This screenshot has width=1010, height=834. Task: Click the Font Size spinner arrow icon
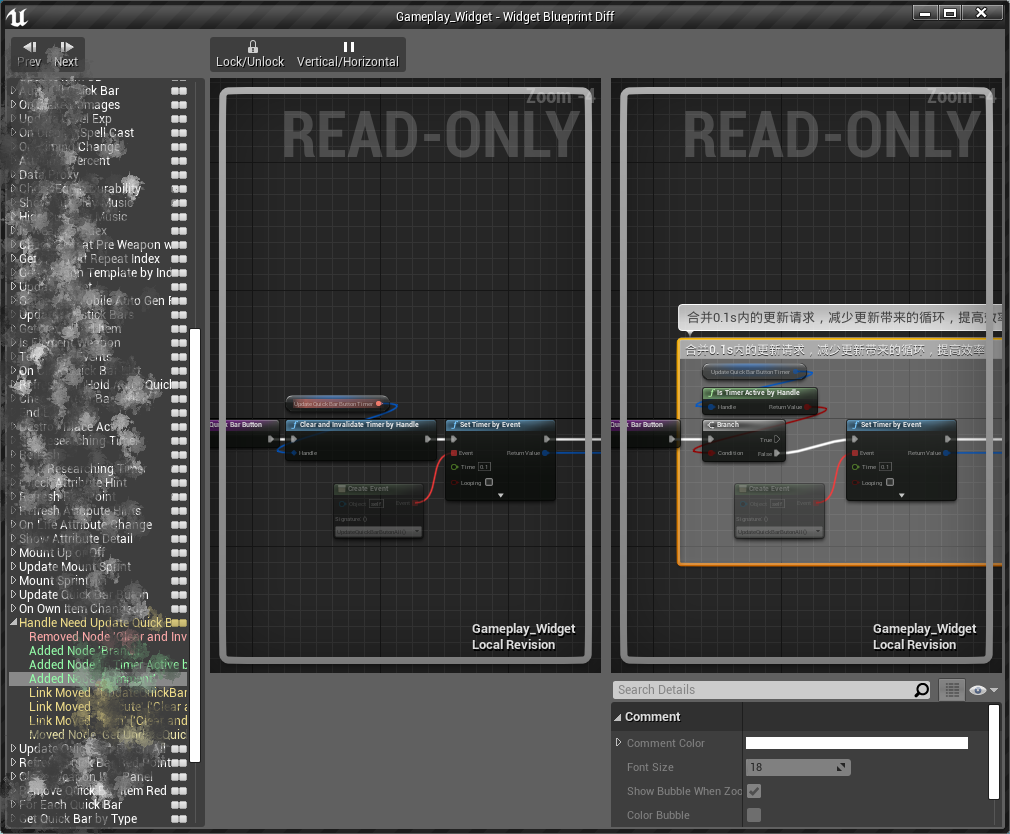click(x=841, y=768)
